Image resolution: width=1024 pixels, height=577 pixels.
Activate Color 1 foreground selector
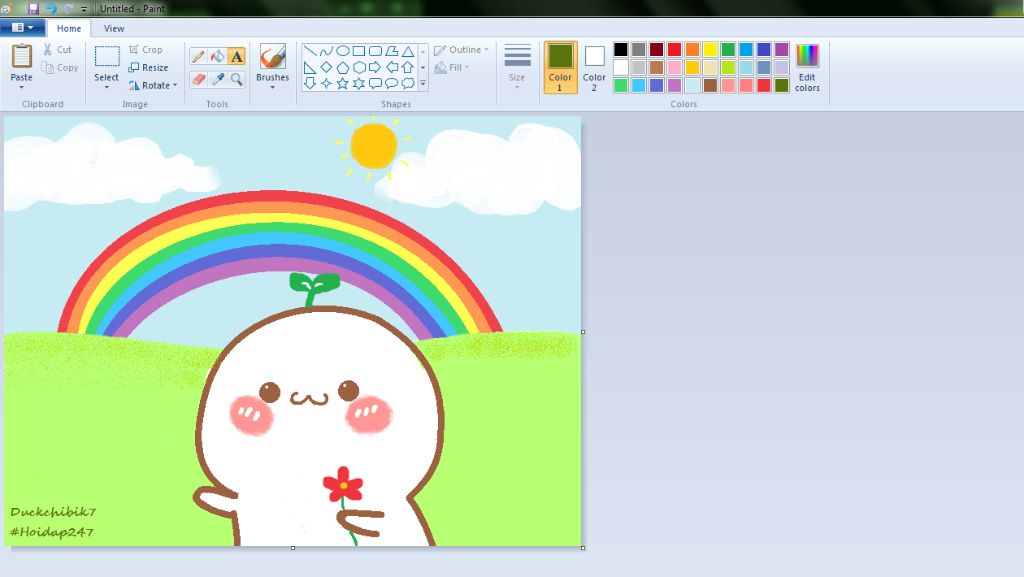(560, 67)
